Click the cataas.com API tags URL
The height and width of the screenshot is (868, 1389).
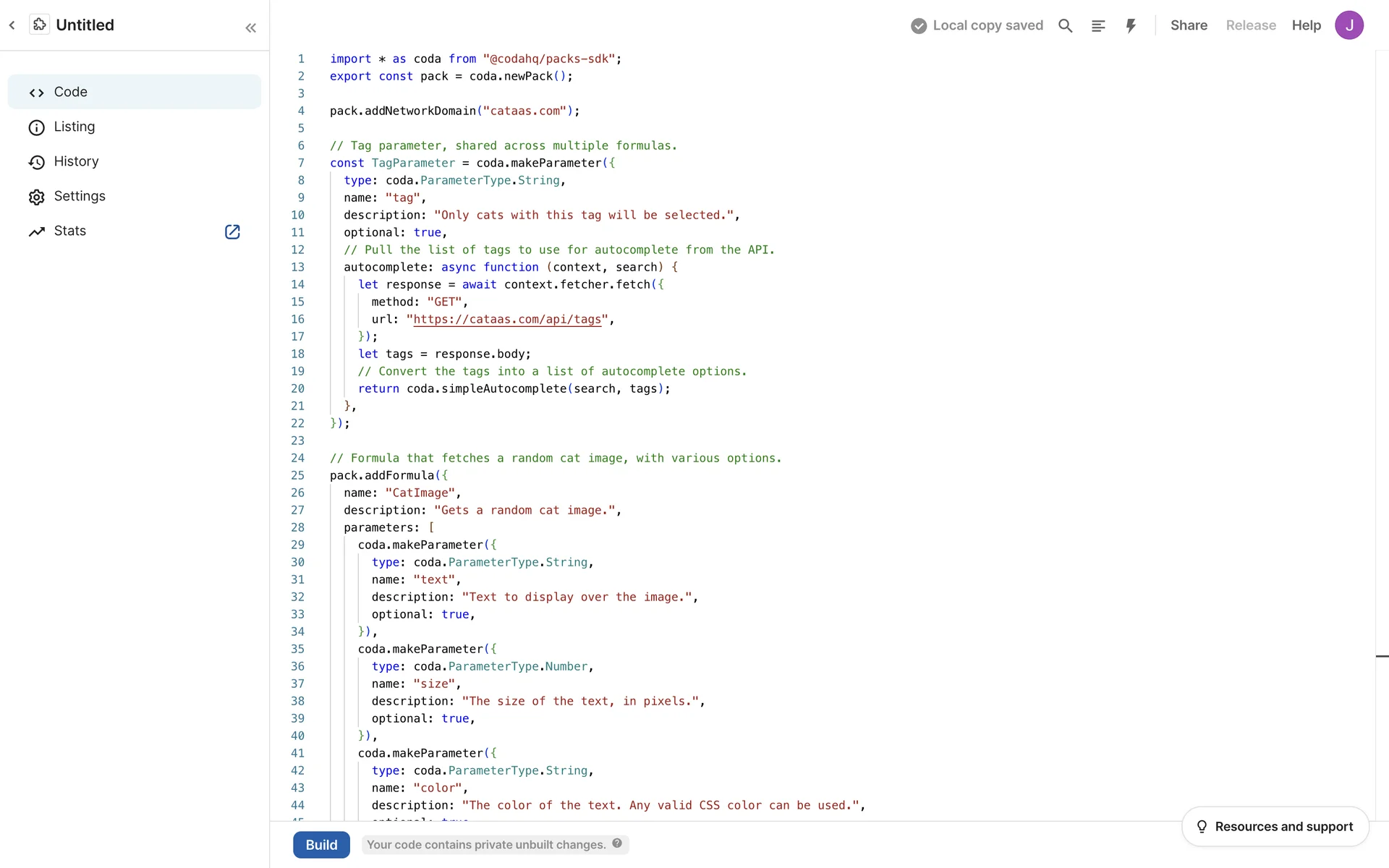(x=506, y=319)
